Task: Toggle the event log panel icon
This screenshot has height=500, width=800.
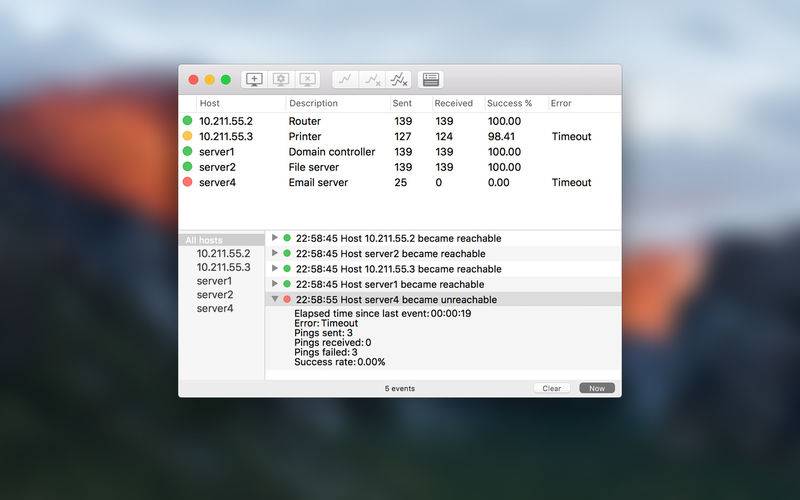Action: pos(431,80)
